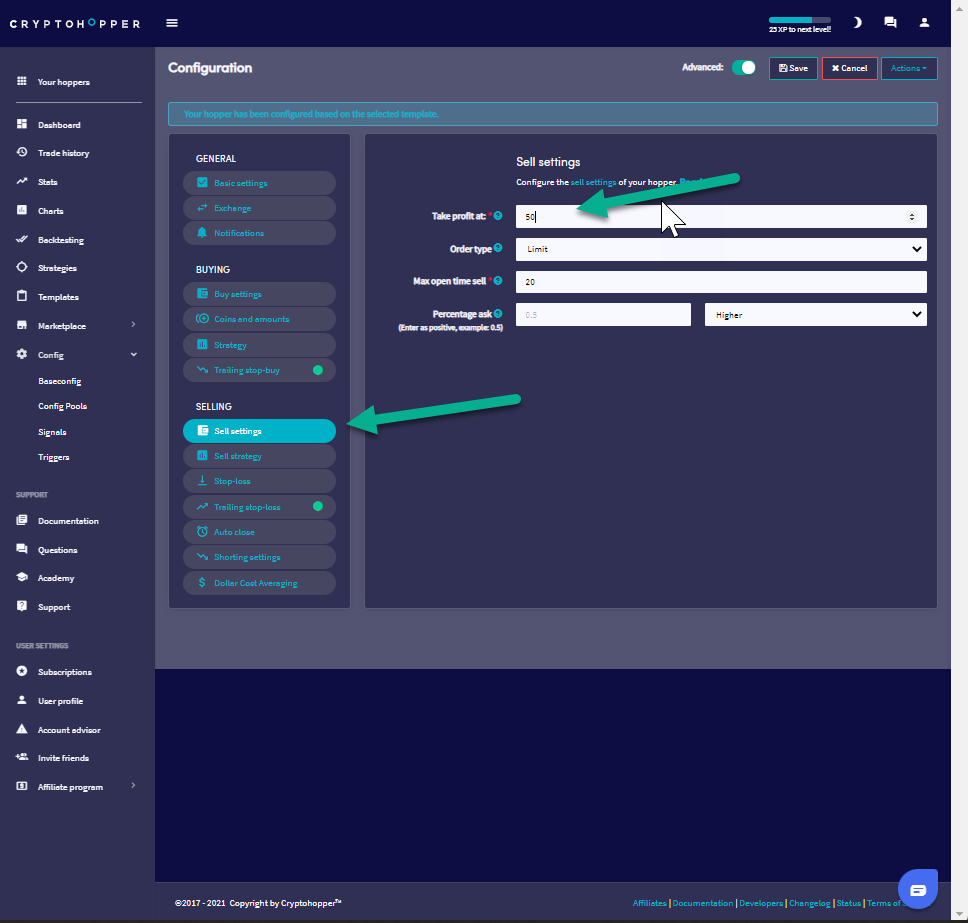The height and width of the screenshot is (923, 968).
Task: Click help icon next to Percentage ask
Action: [x=498, y=314]
